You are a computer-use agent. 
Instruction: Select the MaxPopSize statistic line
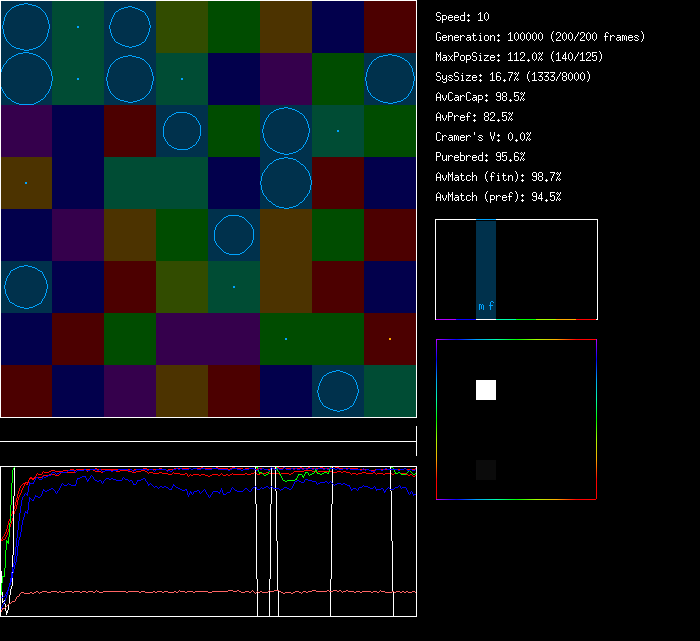518,57
